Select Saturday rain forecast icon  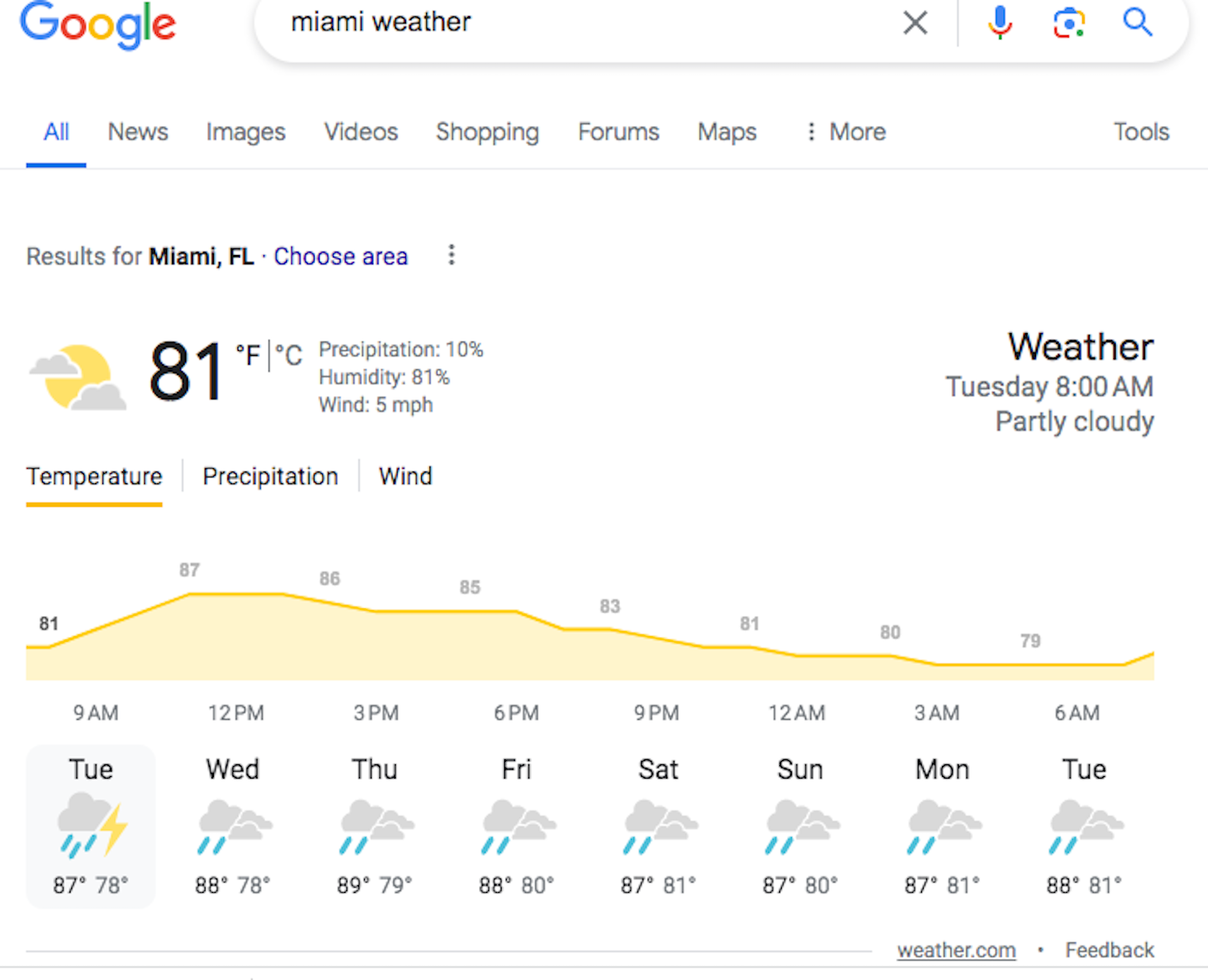pos(660,826)
